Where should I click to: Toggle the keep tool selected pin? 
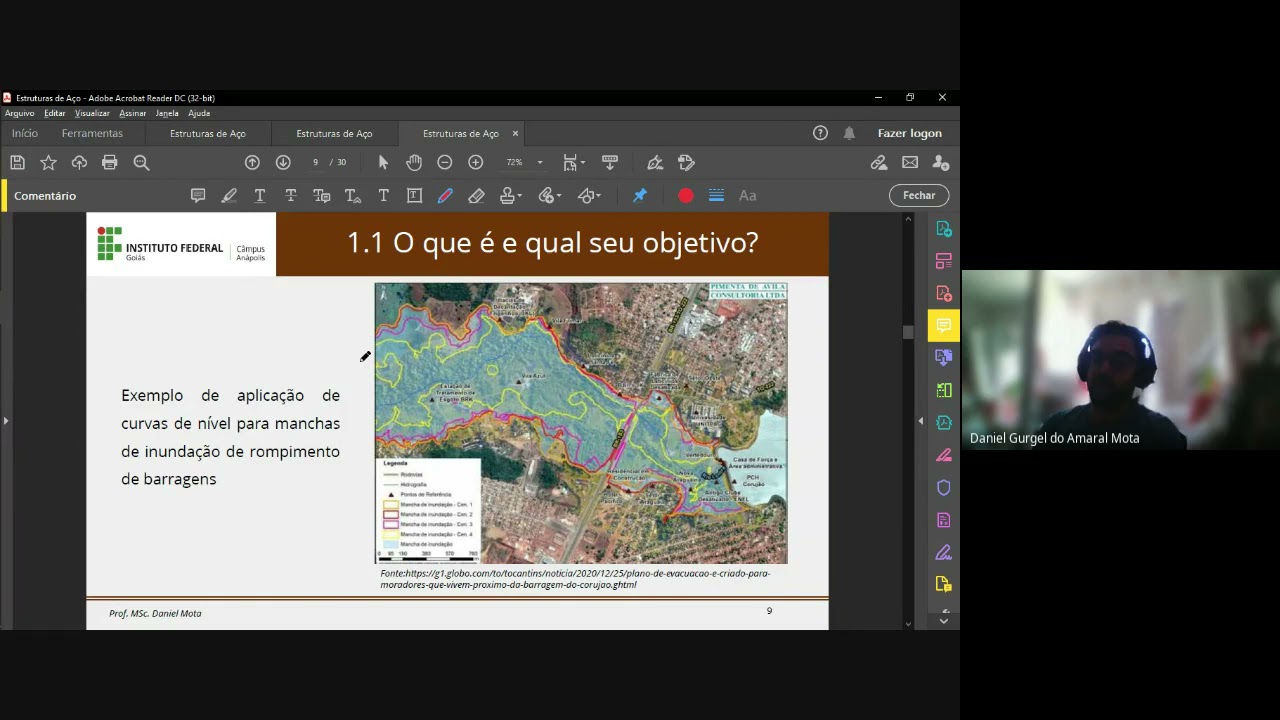pyautogui.click(x=640, y=196)
